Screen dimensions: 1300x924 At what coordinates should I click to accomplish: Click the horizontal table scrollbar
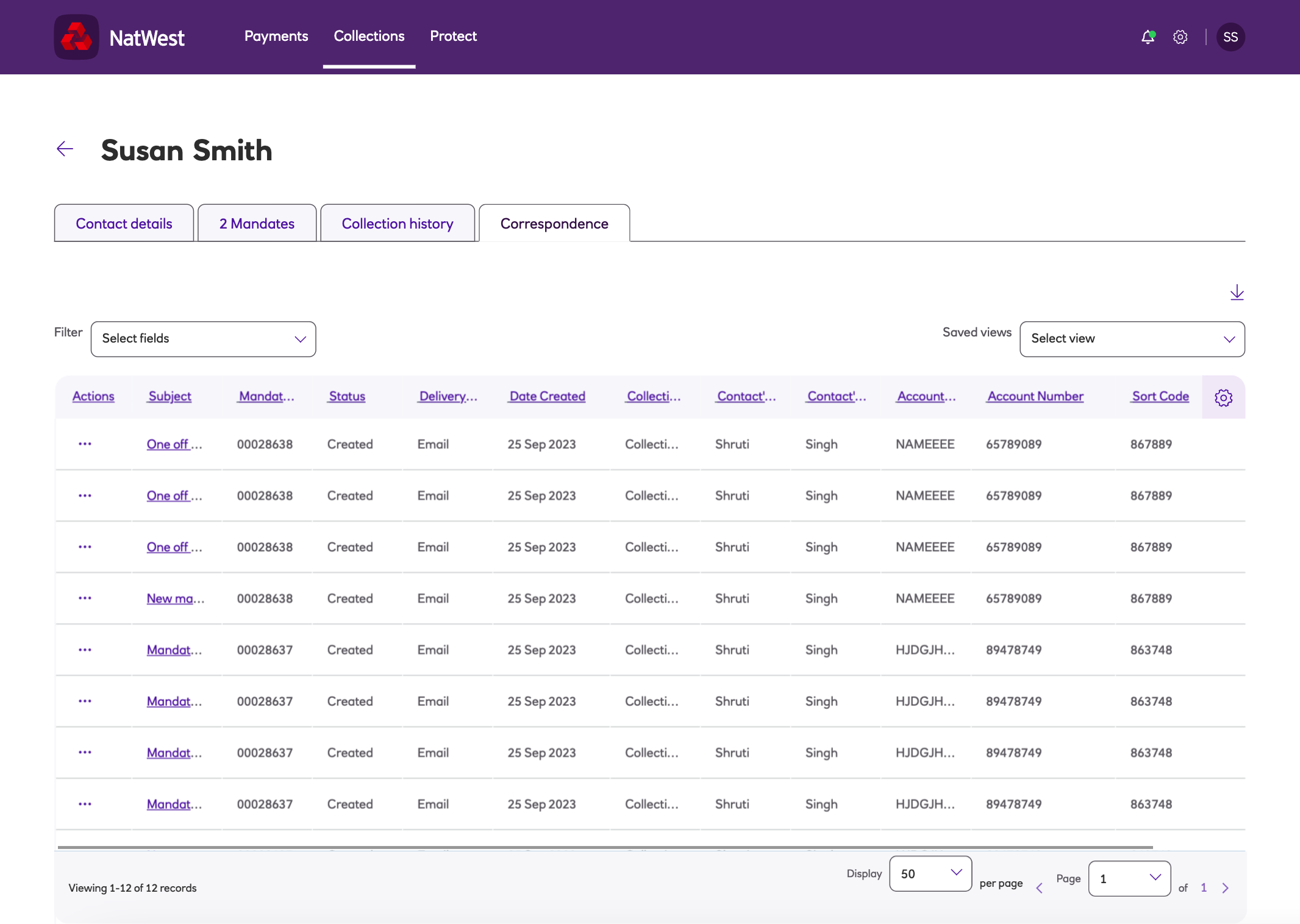605,847
